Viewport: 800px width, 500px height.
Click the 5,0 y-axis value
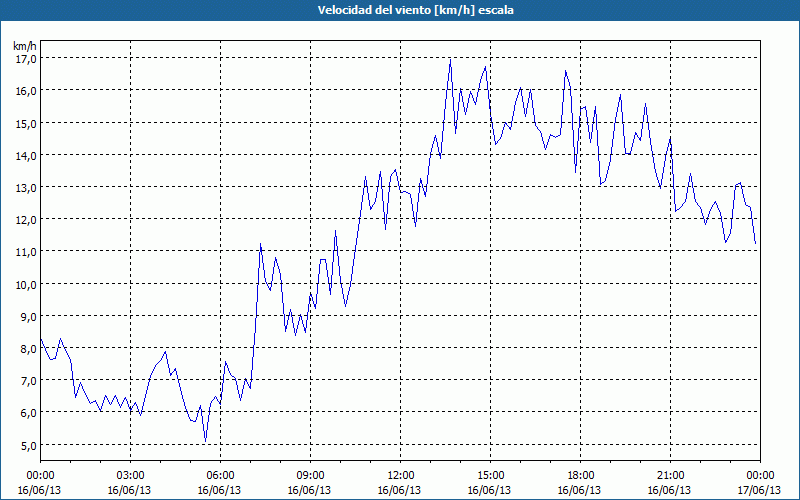(28, 445)
